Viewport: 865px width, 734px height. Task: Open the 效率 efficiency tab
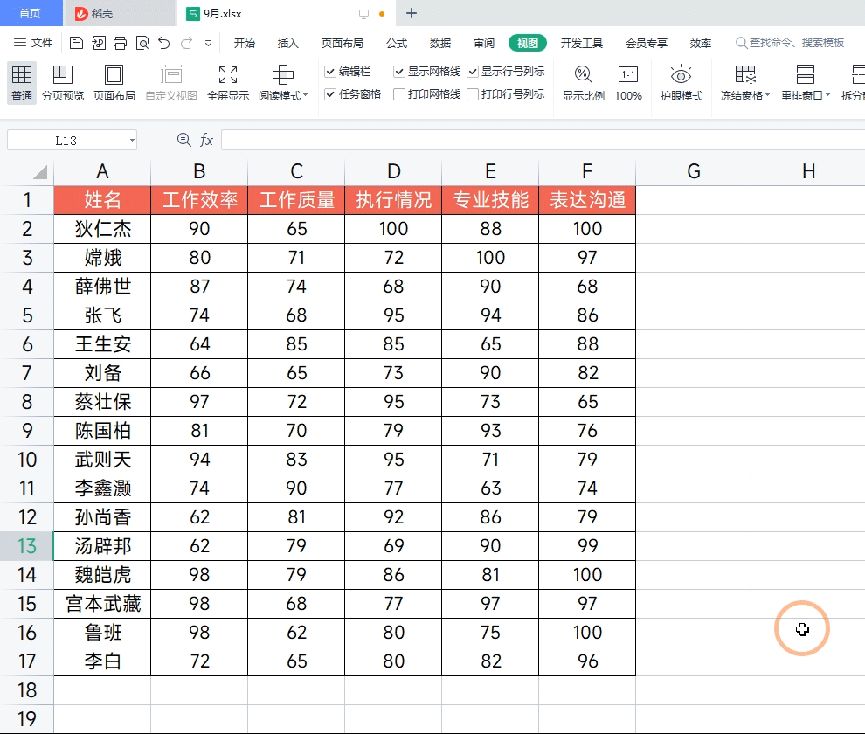coord(700,43)
